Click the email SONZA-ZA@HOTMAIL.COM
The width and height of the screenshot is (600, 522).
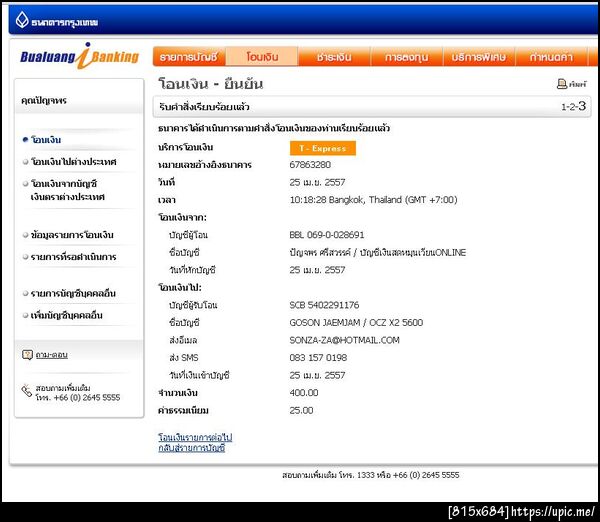344,340
